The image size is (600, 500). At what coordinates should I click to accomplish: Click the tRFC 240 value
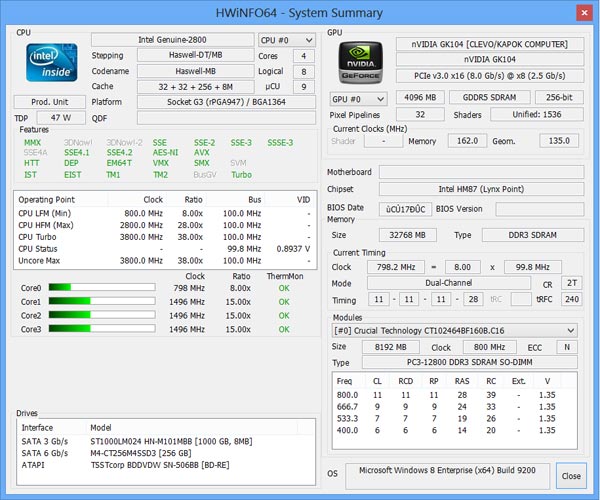[572, 299]
